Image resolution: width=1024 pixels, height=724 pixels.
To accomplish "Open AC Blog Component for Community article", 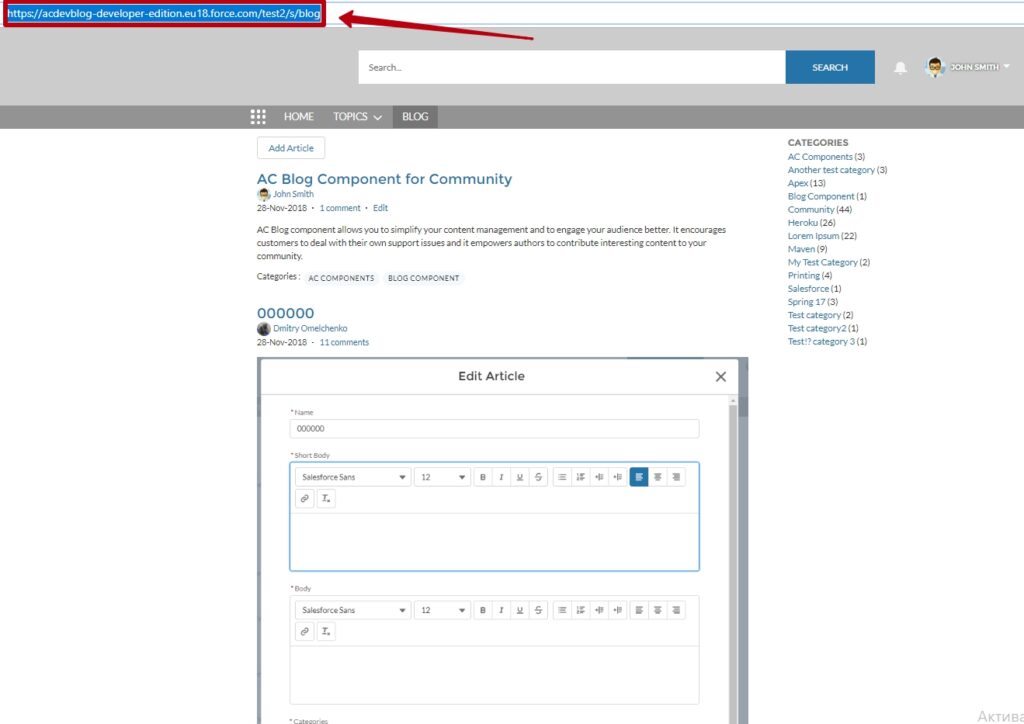I will [384, 179].
